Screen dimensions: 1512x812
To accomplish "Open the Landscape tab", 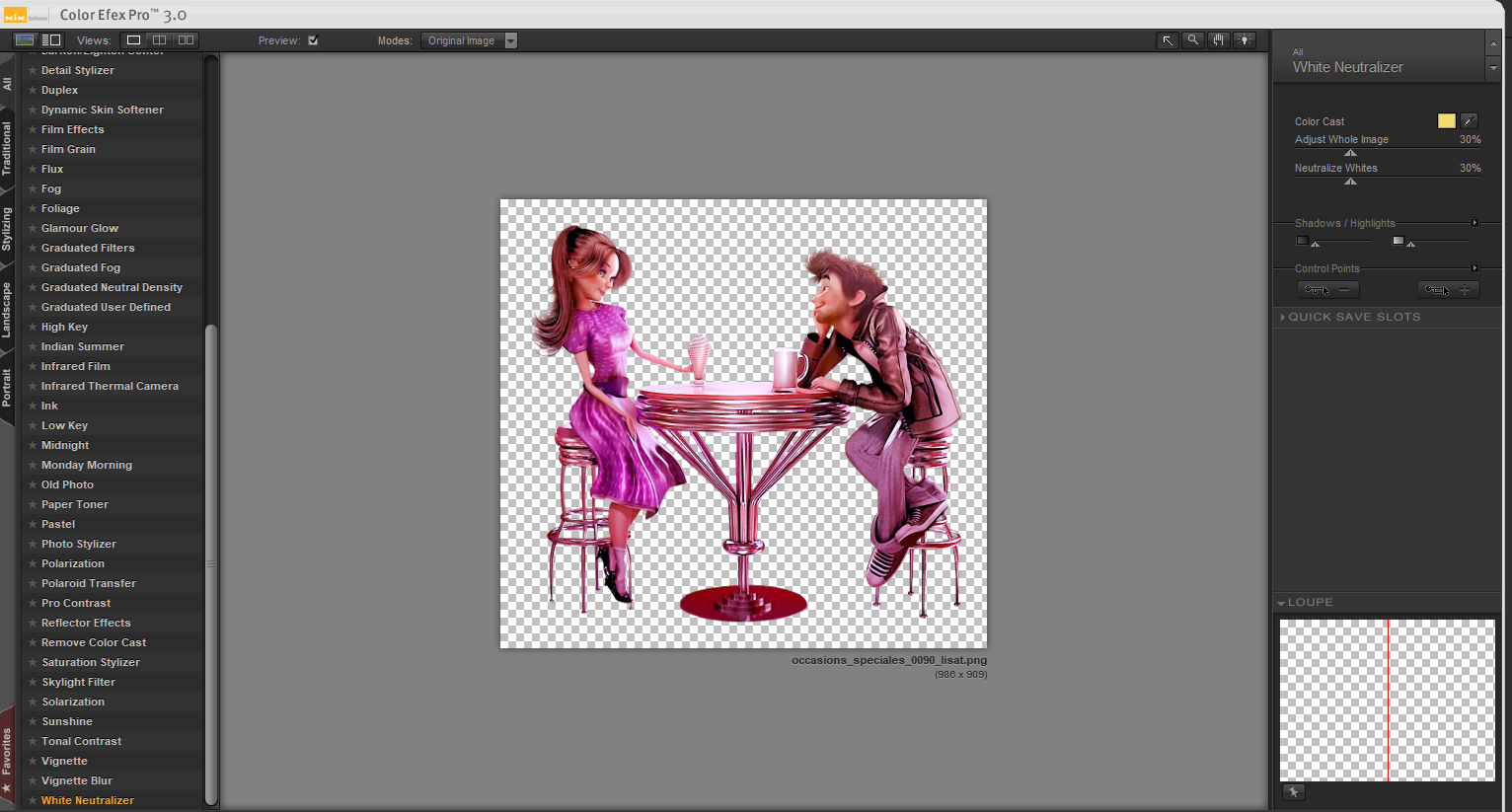I will (x=8, y=310).
